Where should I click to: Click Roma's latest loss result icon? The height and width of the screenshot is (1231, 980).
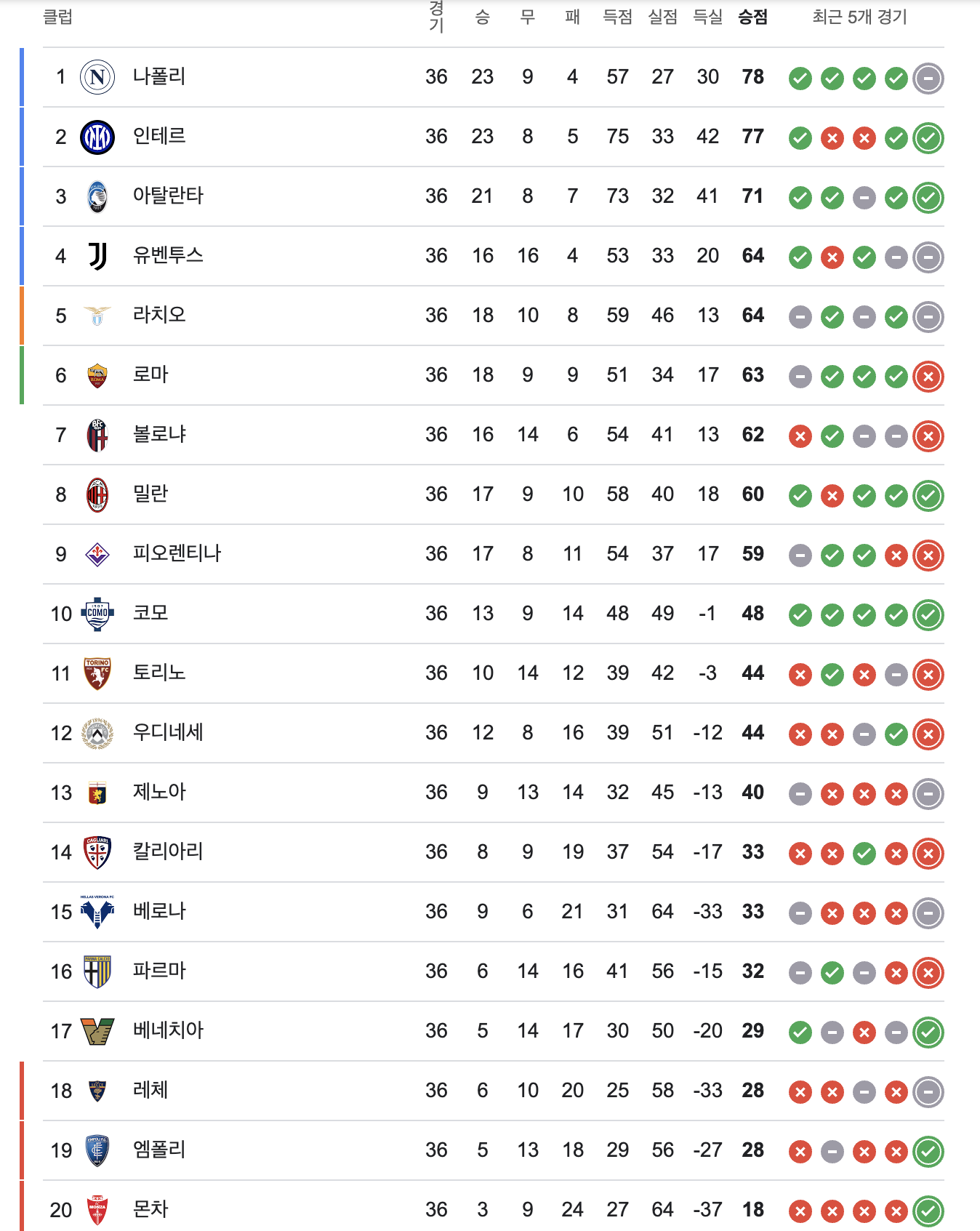click(x=928, y=376)
